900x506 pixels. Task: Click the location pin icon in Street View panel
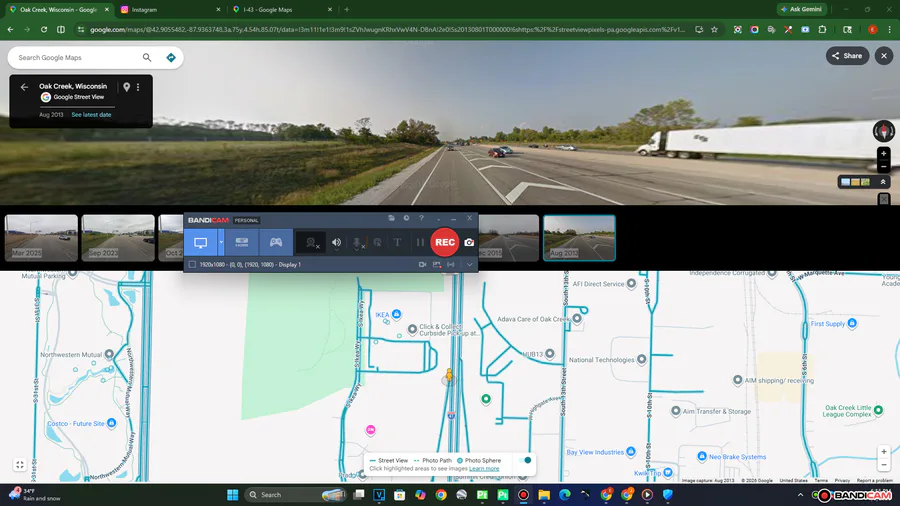(126, 87)
